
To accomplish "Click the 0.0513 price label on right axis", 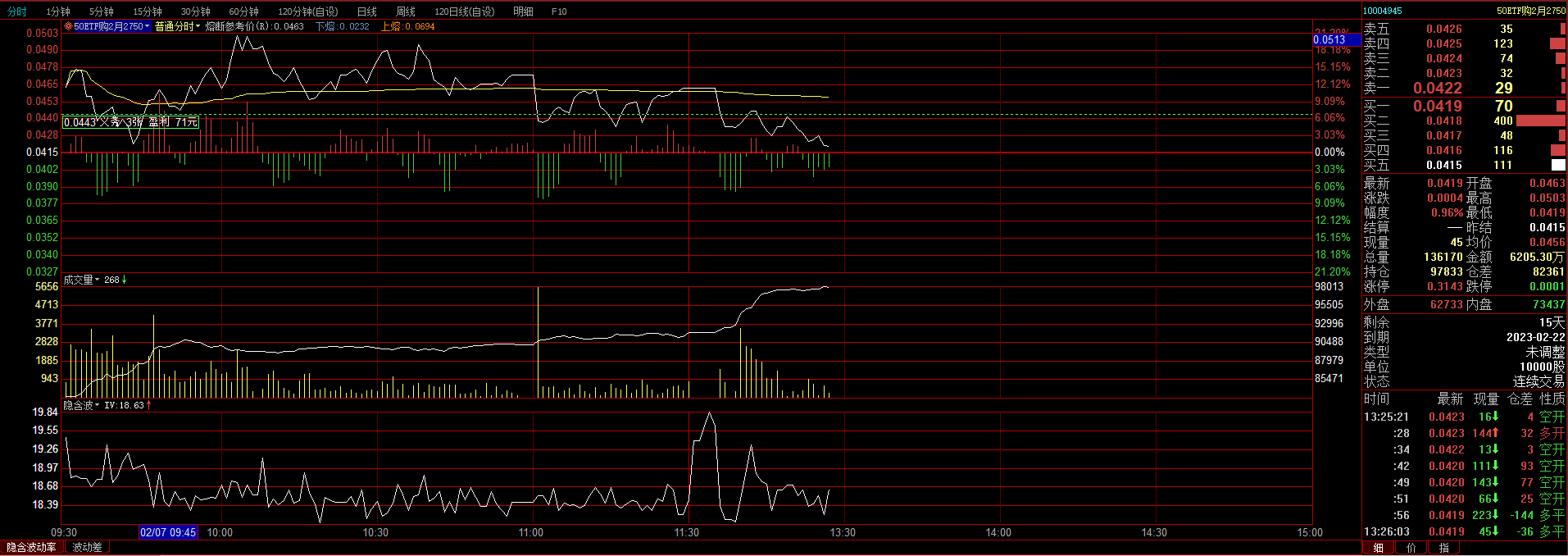I will pos(1329,39).
